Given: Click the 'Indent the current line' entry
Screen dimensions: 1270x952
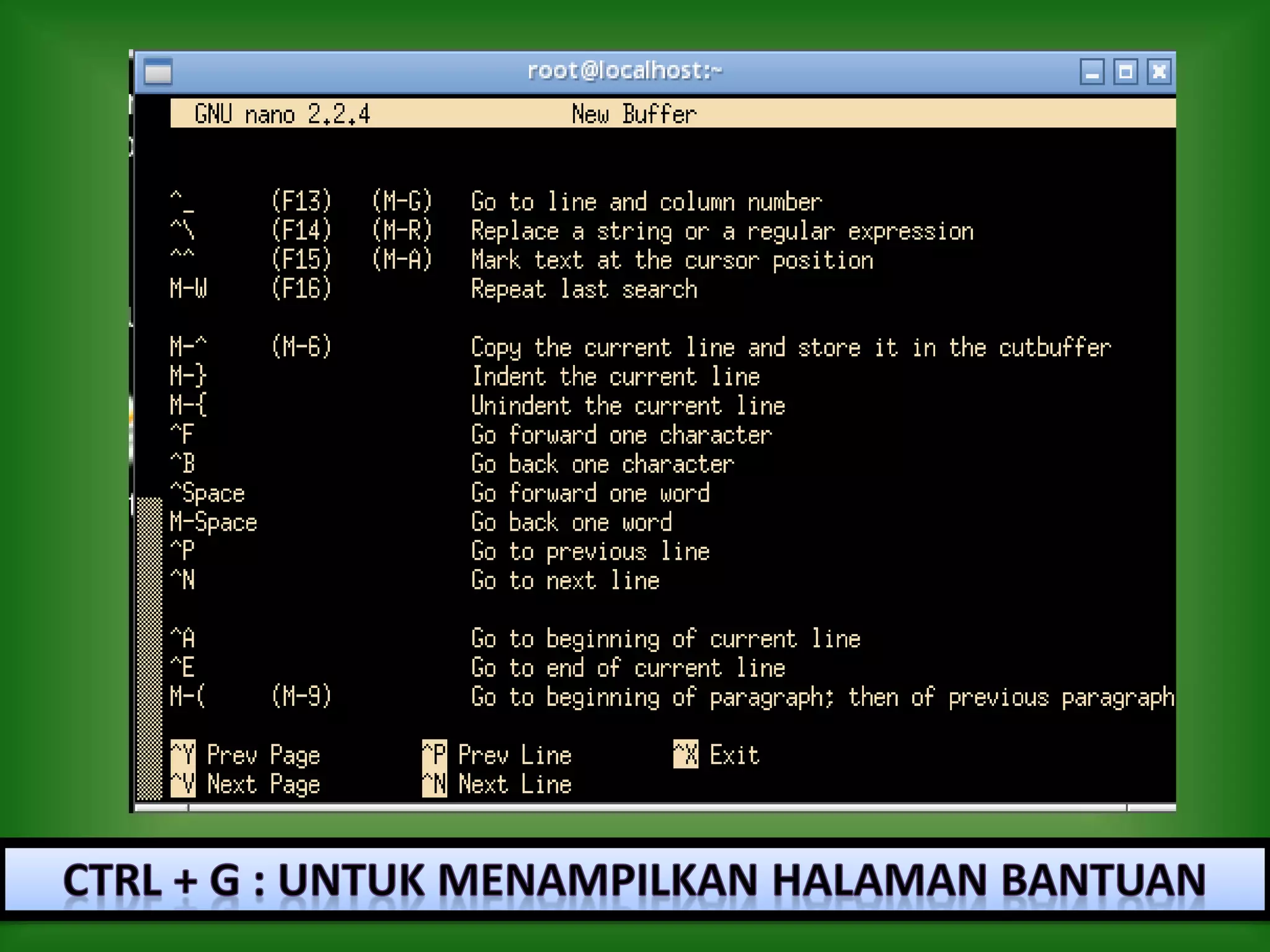Looking at the screenshot, I should coord(616,376).
